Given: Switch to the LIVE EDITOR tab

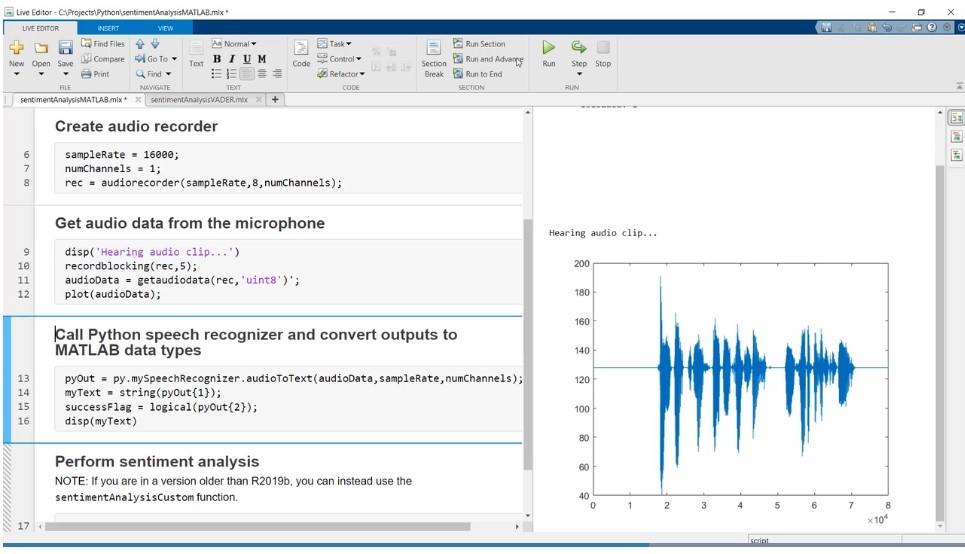Looking at the screenshot, I should tap(41, 28).
